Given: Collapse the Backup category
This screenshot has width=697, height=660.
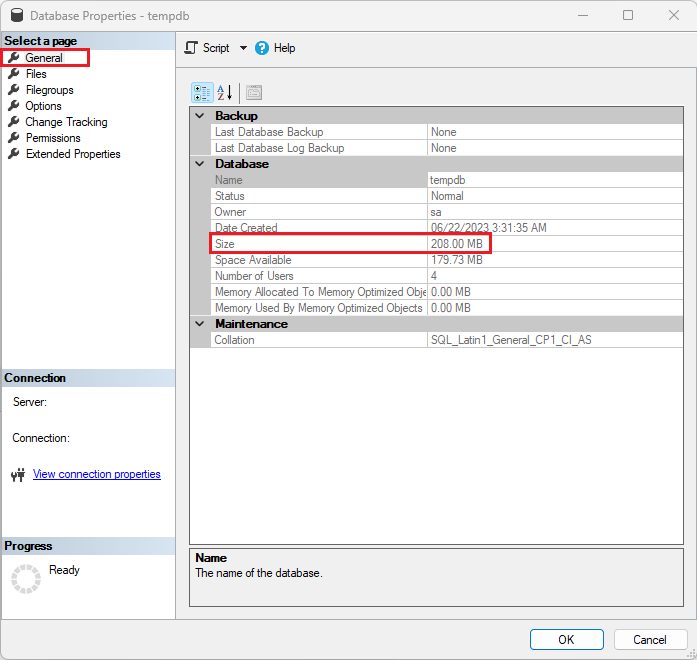Looking at the screenshot, I should (x=200, y=116).
